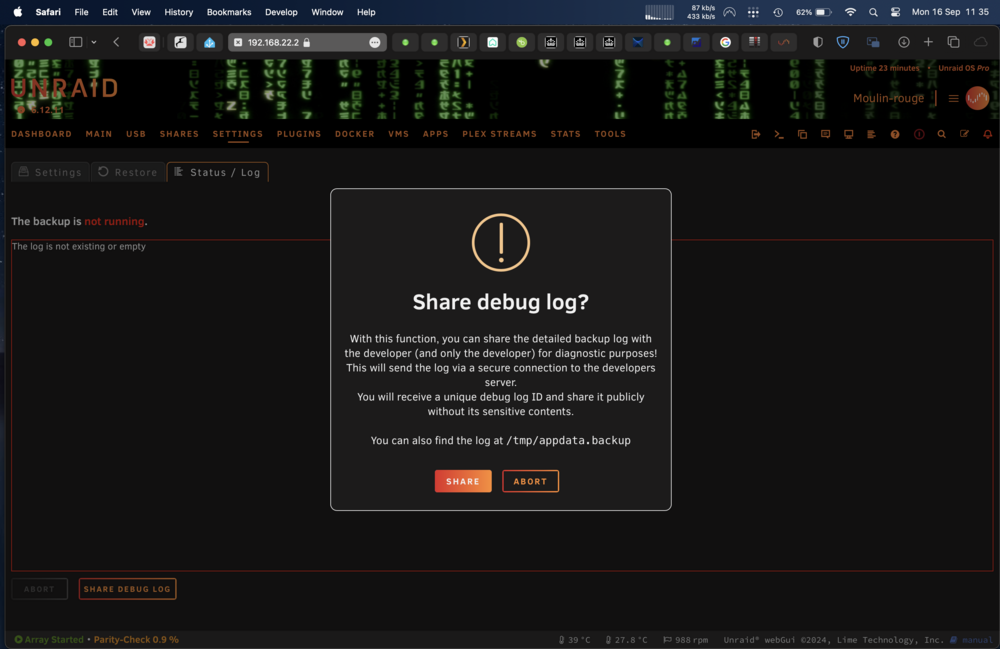
Task: Open Safari downloads arrow icon
Action: 904,42
